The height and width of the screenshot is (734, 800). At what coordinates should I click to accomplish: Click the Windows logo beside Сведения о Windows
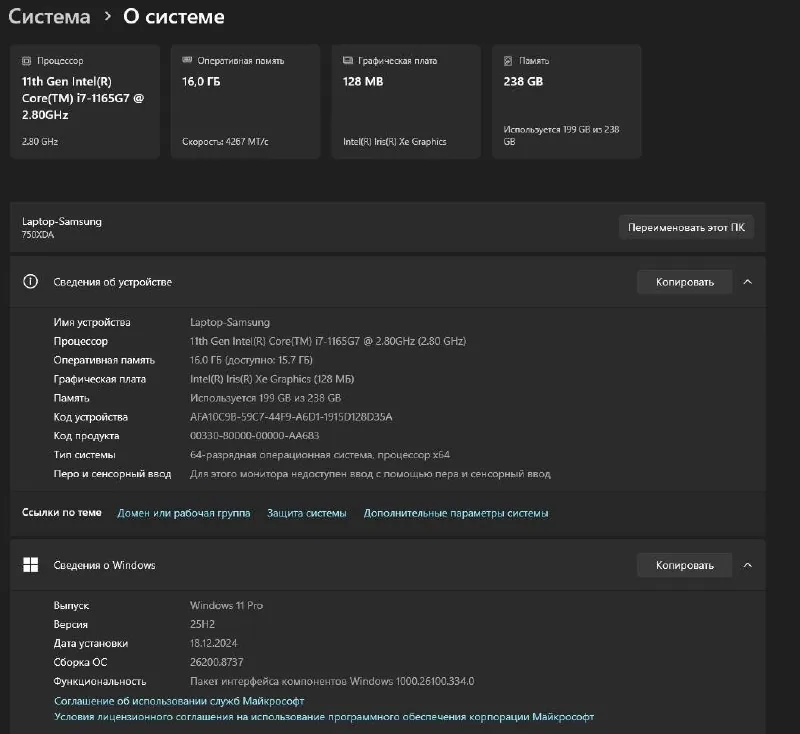coord(31,565)
